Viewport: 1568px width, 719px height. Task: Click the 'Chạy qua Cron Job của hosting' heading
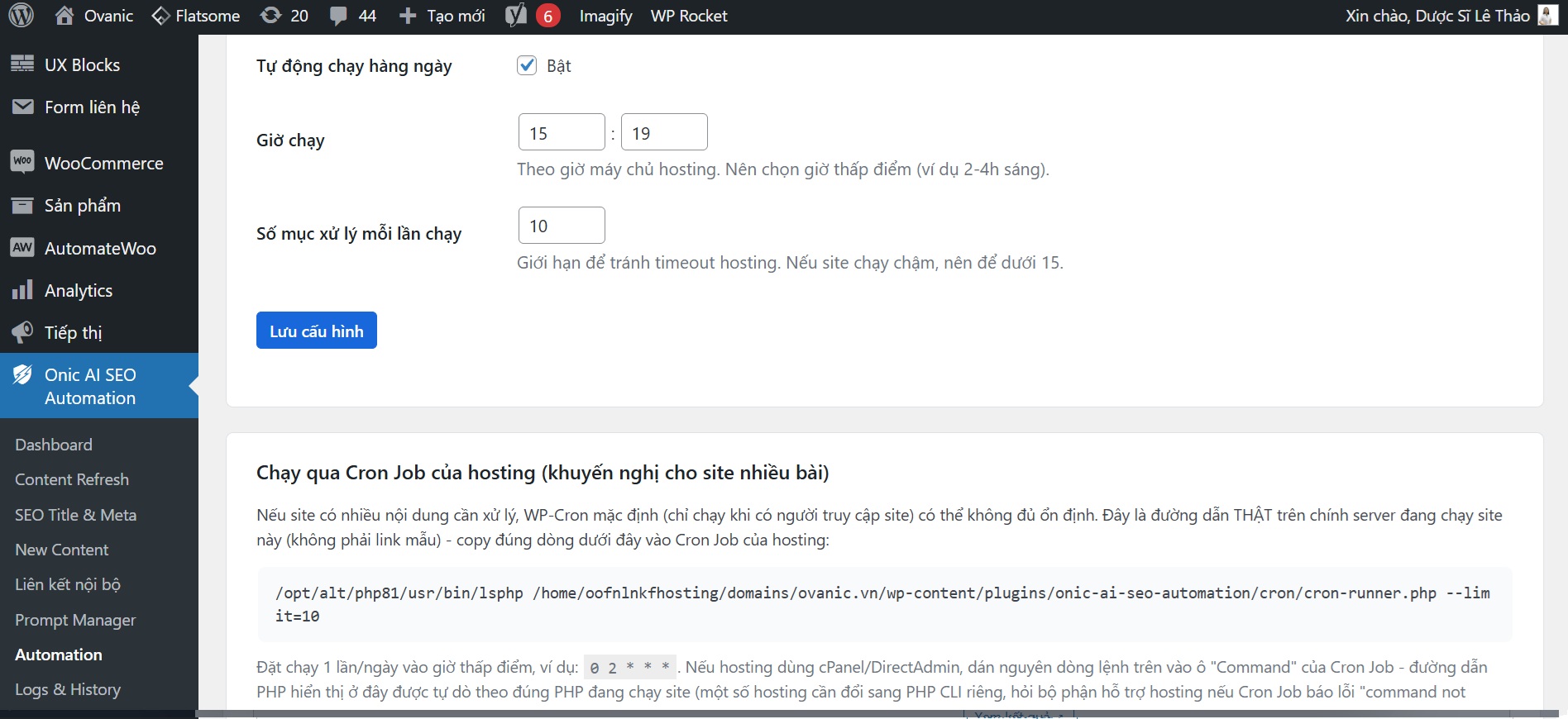[x=543, y=473]
